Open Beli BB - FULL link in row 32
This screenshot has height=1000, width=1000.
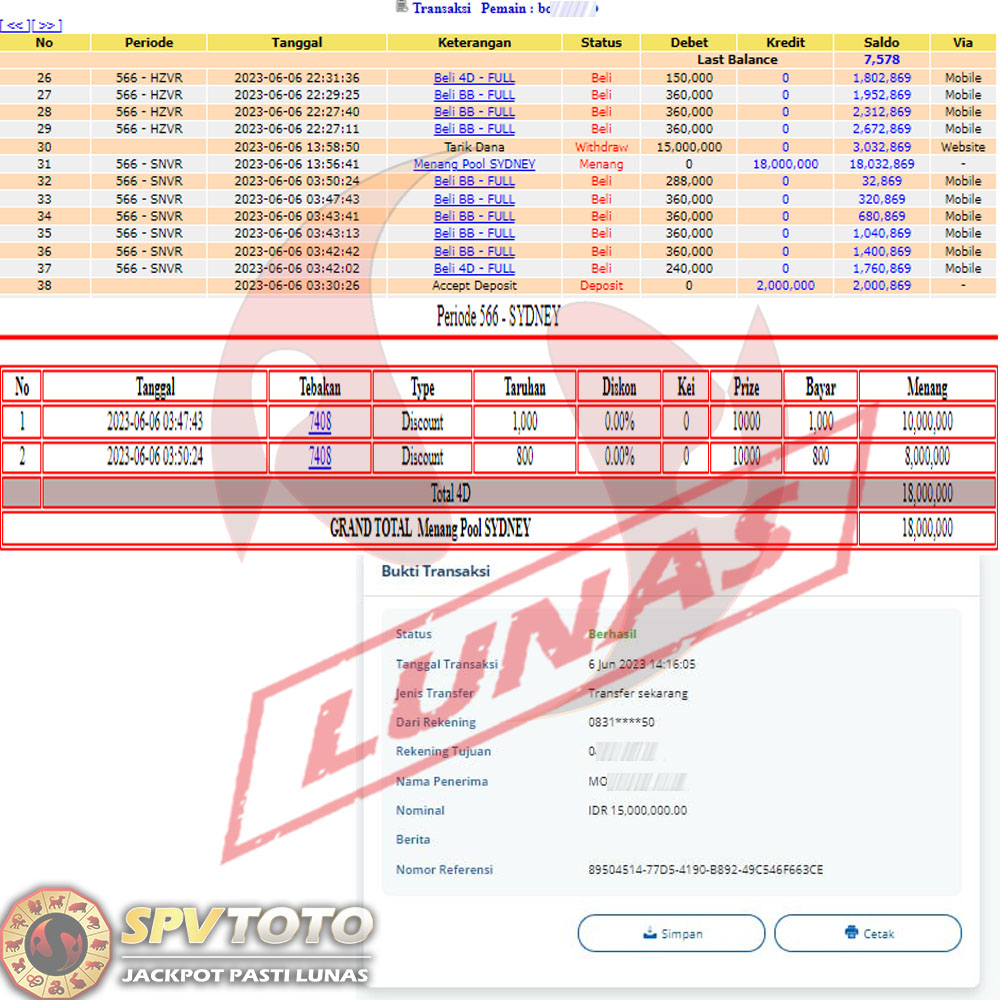click(474, 181)
